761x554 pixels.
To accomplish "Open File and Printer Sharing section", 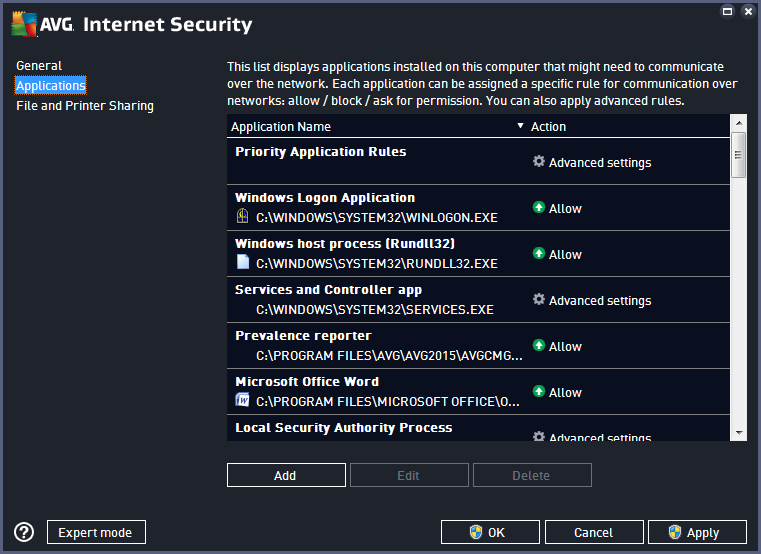I will click(85, 106).
